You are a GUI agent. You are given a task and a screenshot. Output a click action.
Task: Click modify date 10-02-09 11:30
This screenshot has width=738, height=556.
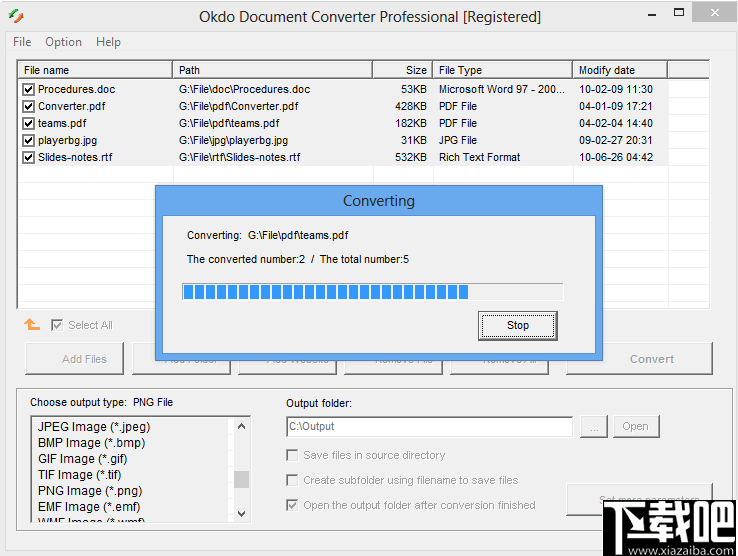[x=616, y=89]
